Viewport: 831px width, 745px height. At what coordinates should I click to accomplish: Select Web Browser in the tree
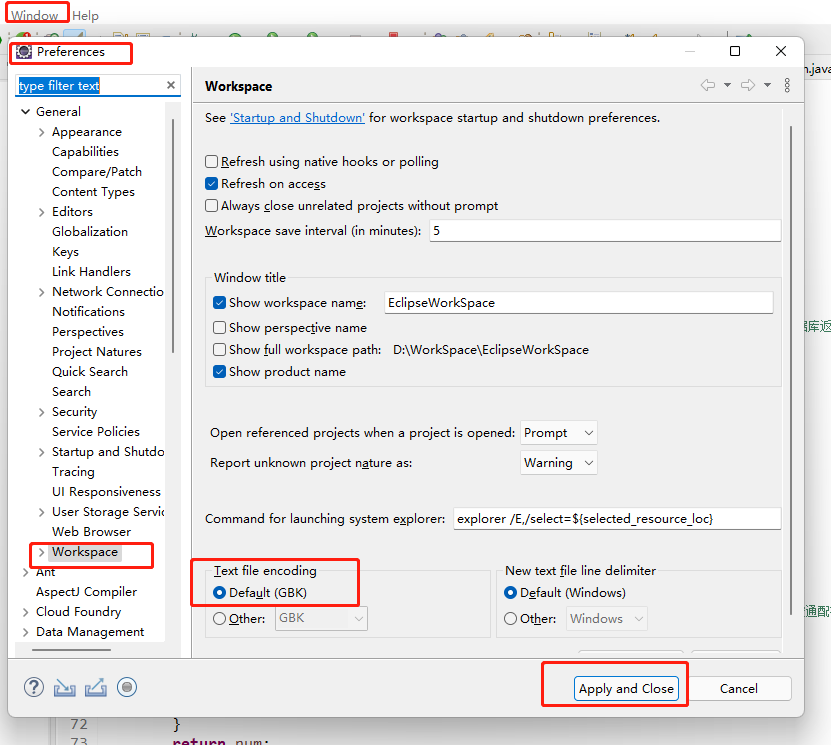pos(91,531)
